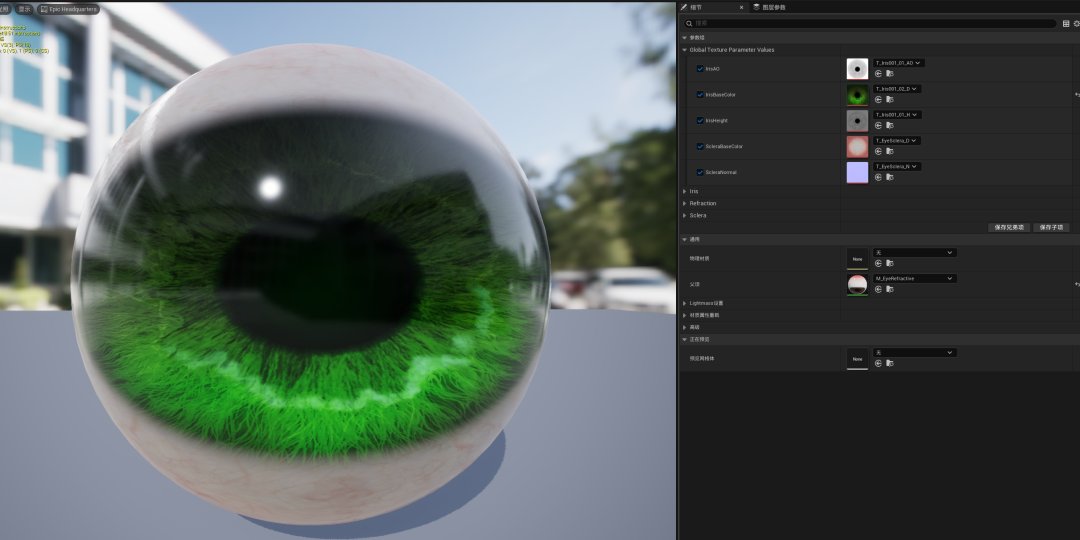Expand the Refraction parameter group
The width and height of the screenshot is (1080, 540).
[685, 203]
